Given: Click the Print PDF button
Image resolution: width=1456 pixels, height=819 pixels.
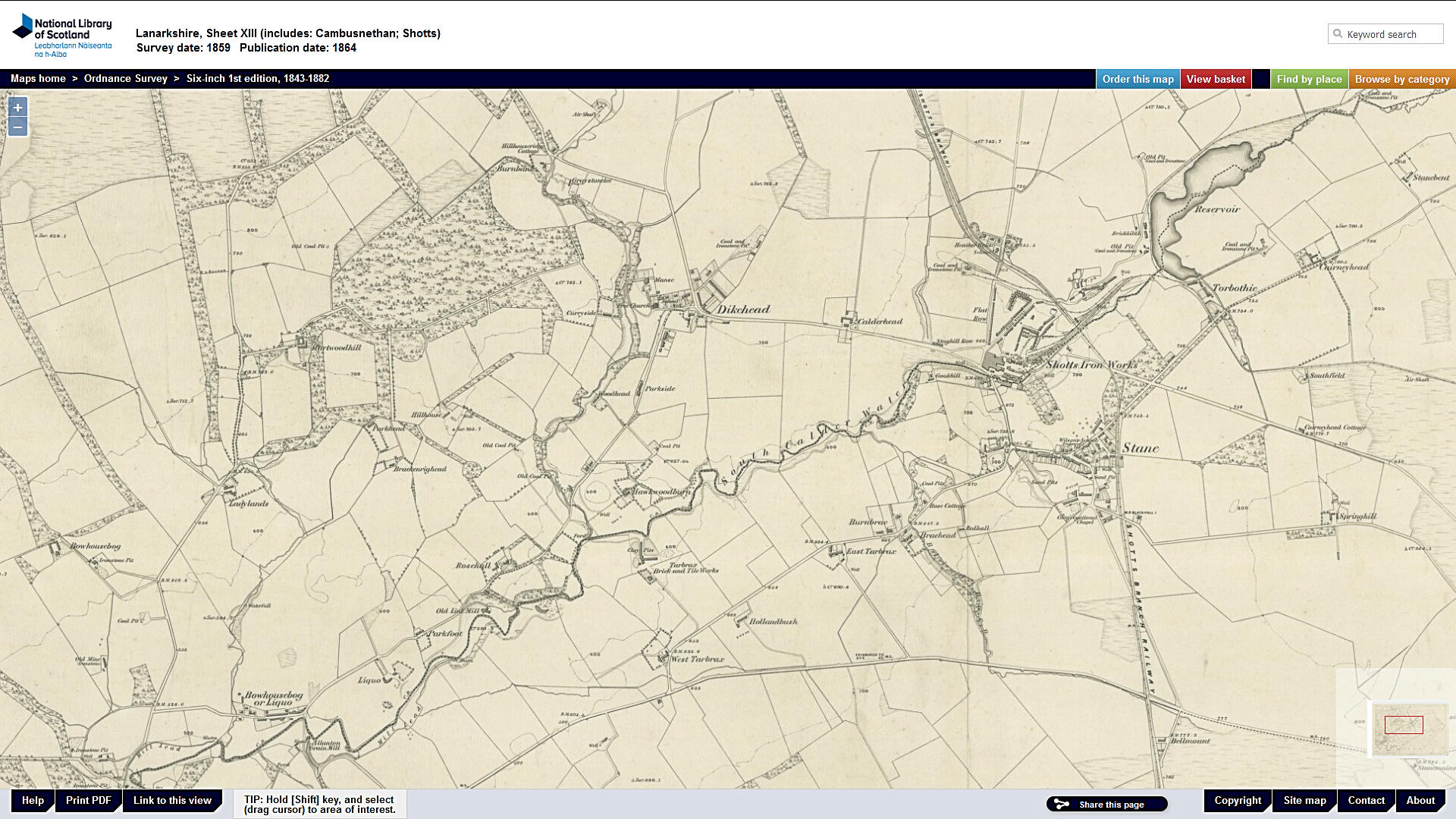Looking at the screenshot, I should tap(88, 800).
